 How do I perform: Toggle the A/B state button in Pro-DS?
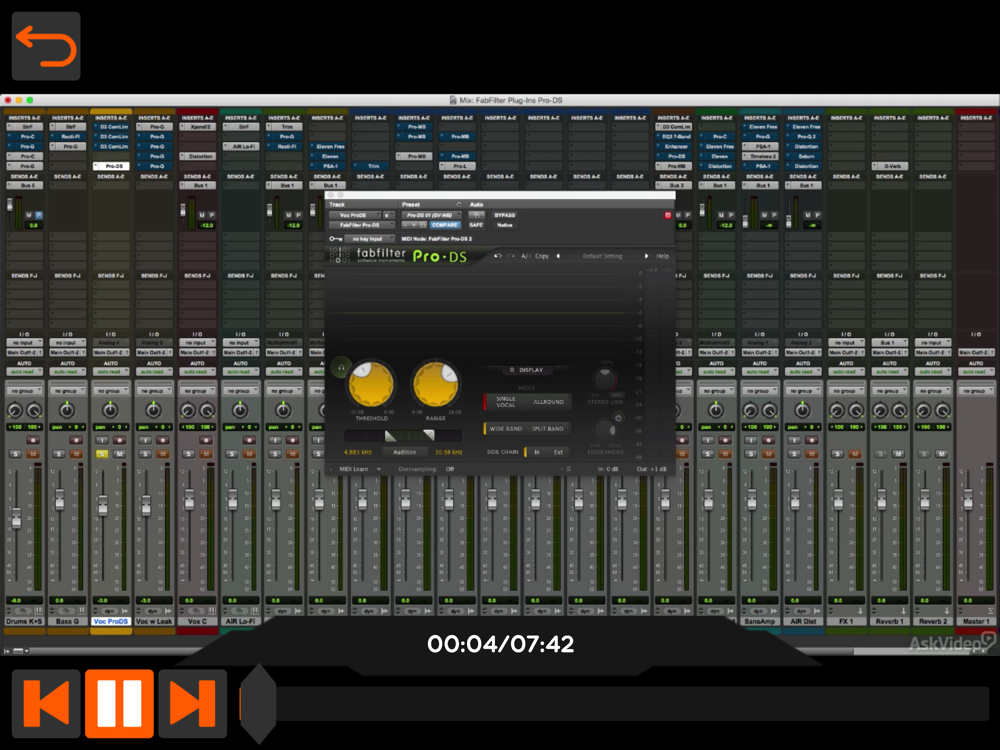click(525, 256)
